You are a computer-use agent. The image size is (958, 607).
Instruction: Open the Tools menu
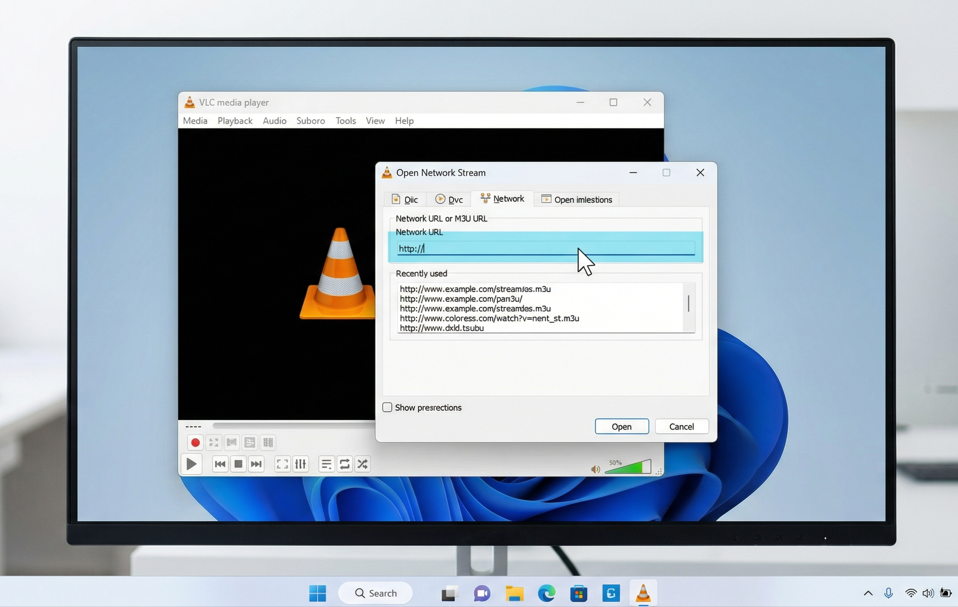point(345,121)
